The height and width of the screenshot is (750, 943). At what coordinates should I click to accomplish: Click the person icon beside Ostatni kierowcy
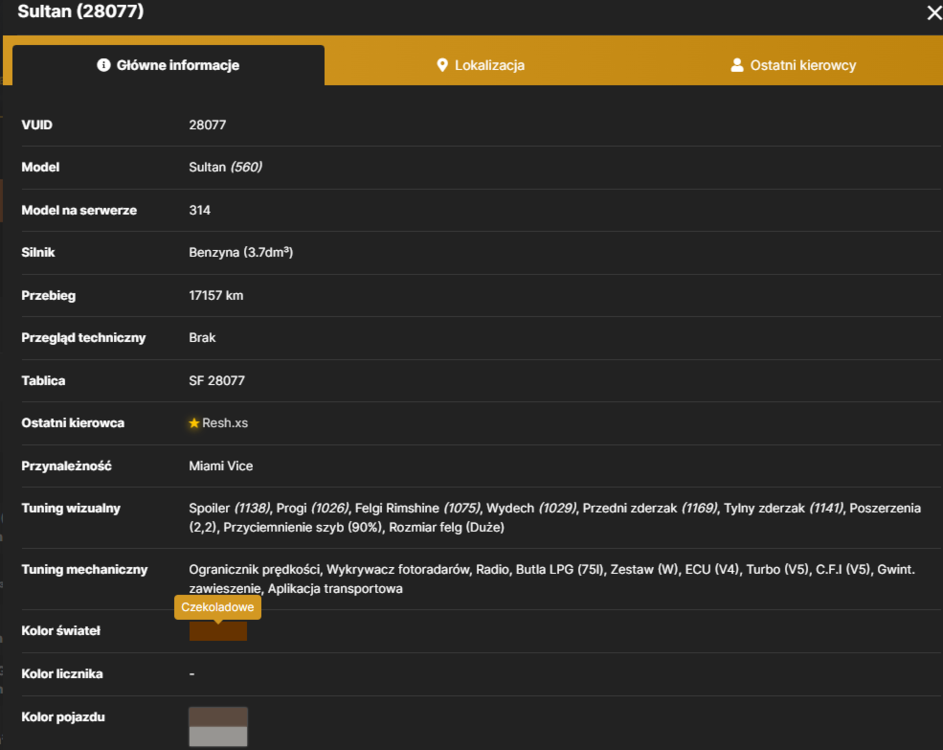point(737,65)
